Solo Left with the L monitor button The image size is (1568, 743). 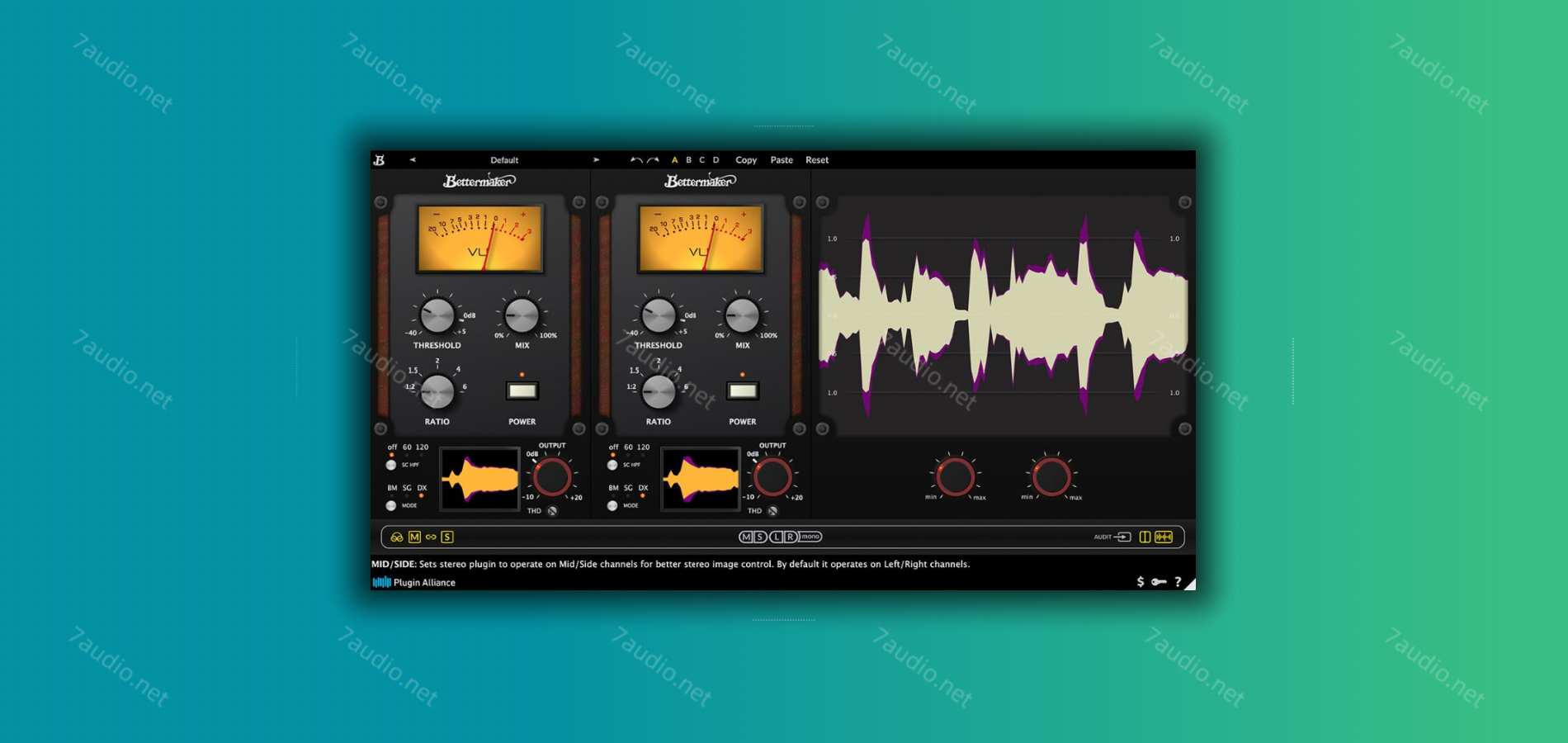pyautogui.click(x=776, y=537)
